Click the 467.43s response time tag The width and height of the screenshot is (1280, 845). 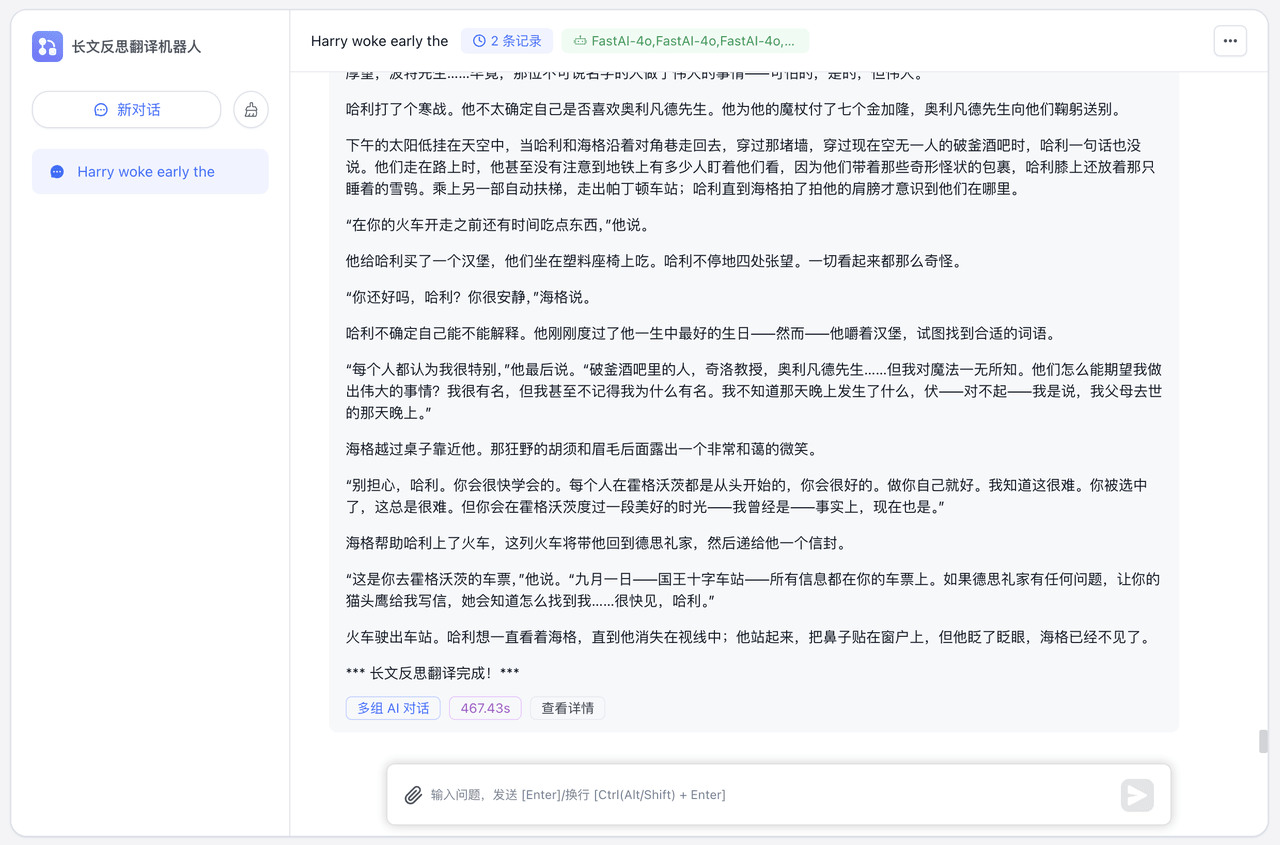click(485, 708)
